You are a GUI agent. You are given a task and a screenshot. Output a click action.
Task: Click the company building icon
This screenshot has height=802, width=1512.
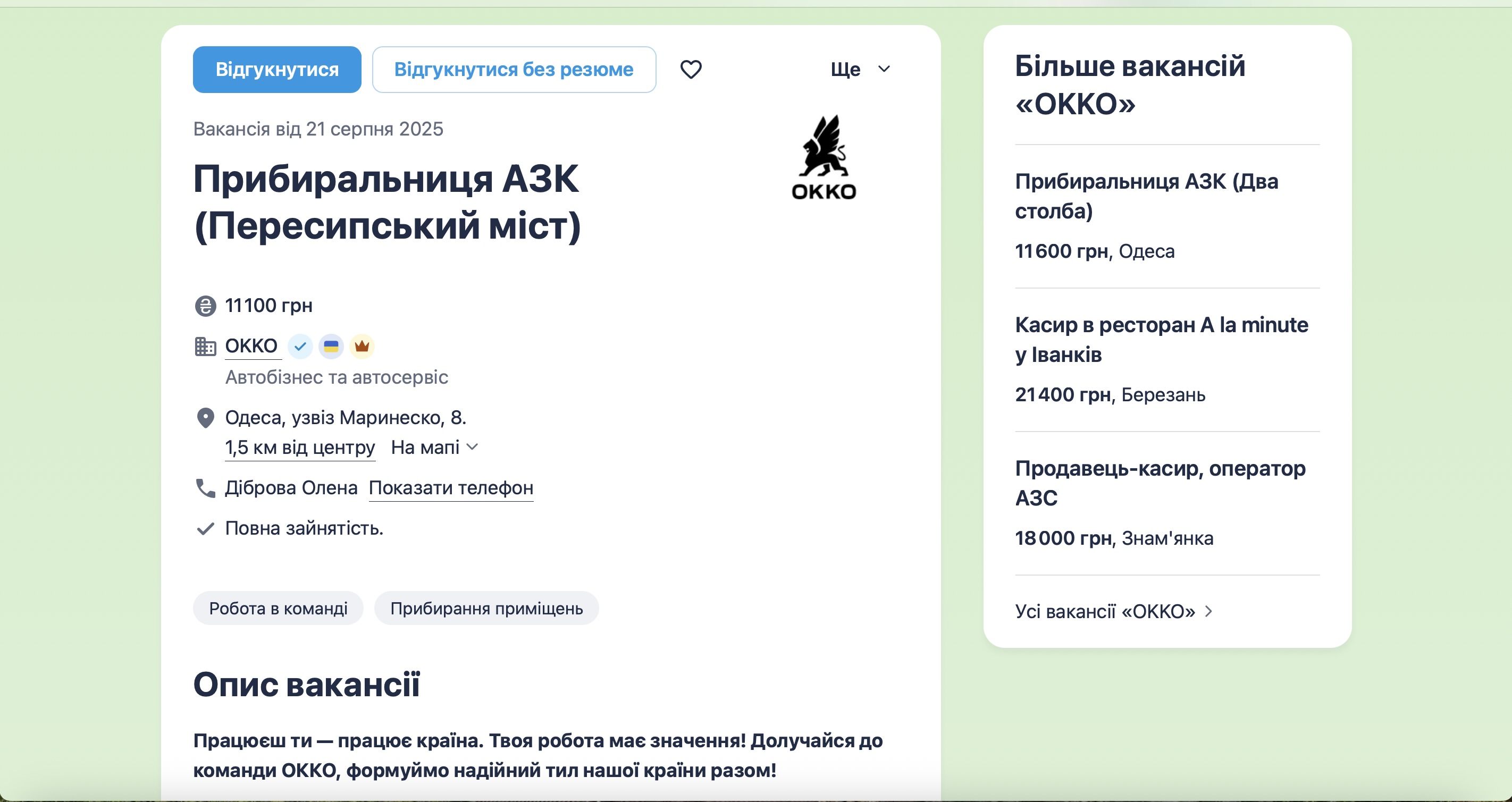click(205, 346)
